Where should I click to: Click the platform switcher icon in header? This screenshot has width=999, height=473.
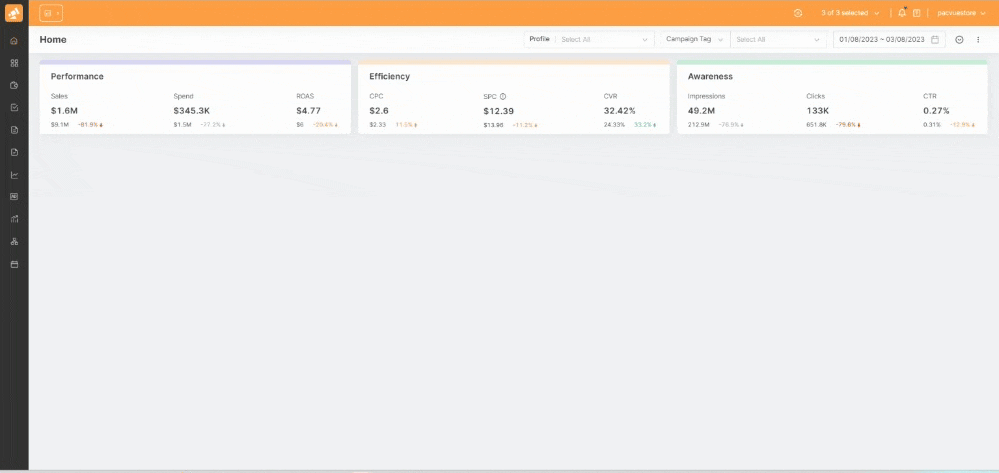pyautogui.click(x=51, y=13)
